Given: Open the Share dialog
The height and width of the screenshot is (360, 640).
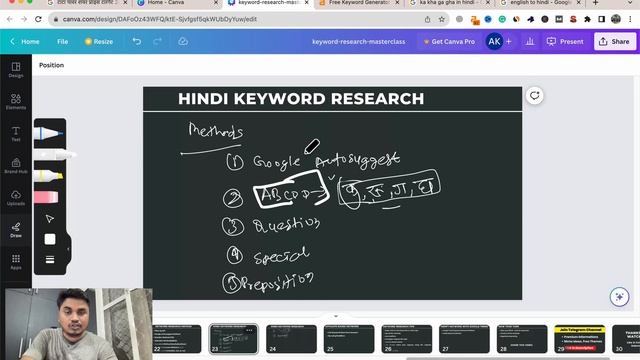Looking at the screenshot, I should click(614, 41).
